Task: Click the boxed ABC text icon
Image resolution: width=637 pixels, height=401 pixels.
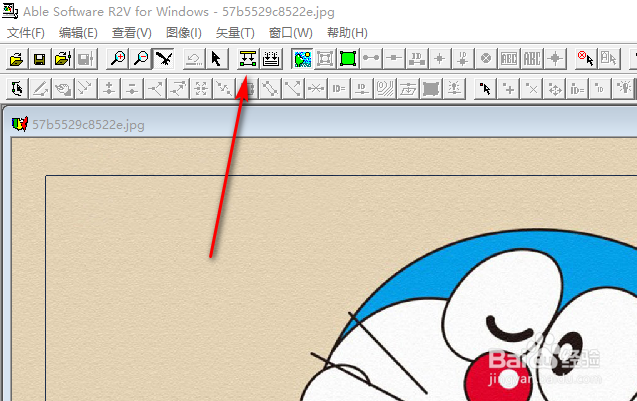Action: [509, 59]
